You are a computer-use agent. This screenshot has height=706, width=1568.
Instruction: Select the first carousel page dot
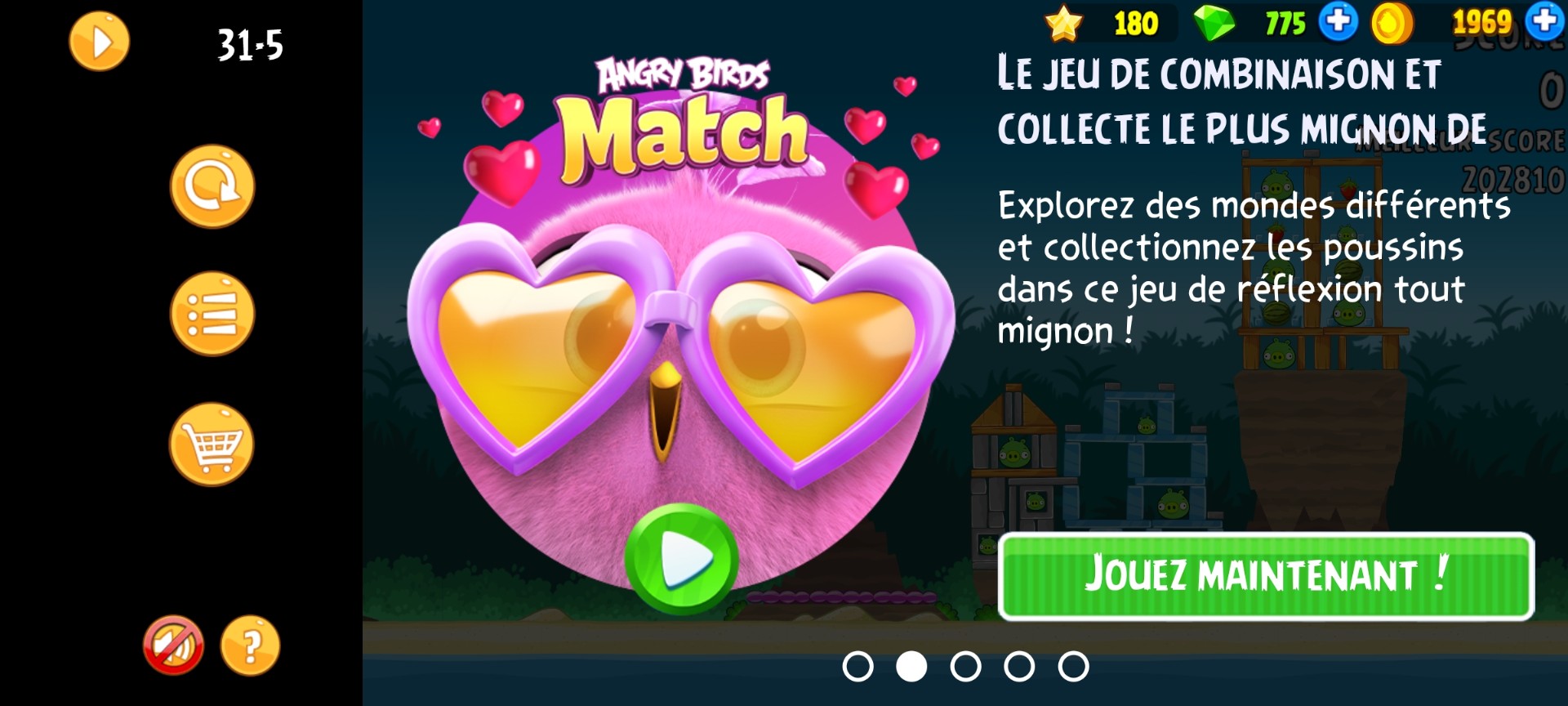pos(857,667)
